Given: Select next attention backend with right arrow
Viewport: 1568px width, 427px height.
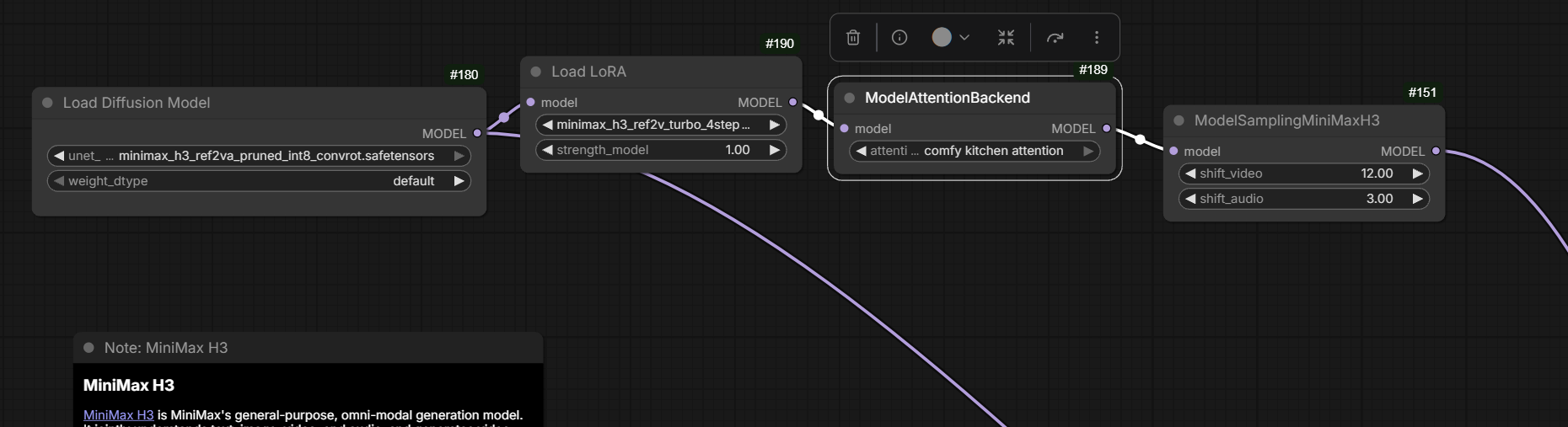Looking at the screenshot, I should (1088, 151).
